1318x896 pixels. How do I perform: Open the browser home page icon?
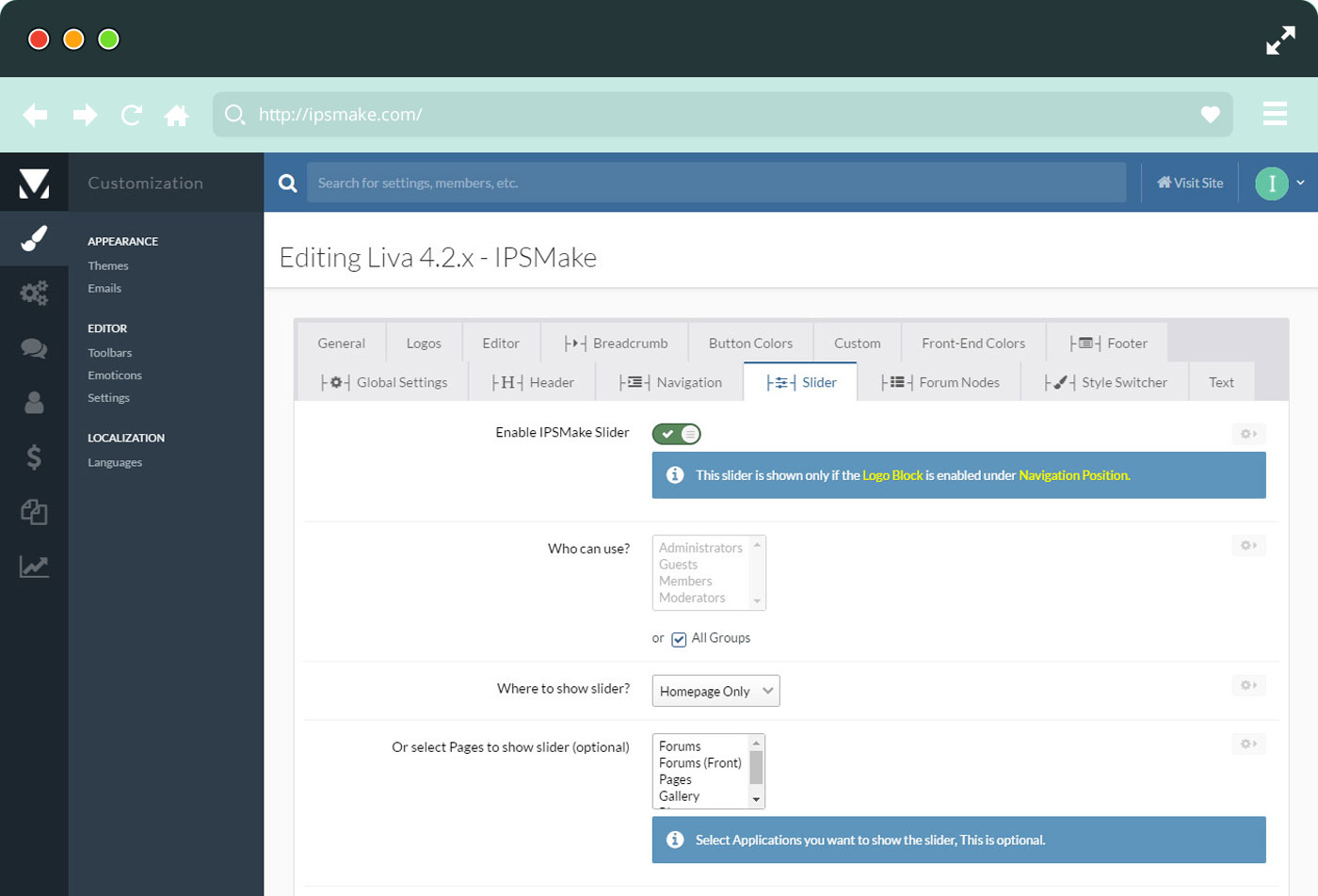[x=177, y=115]
